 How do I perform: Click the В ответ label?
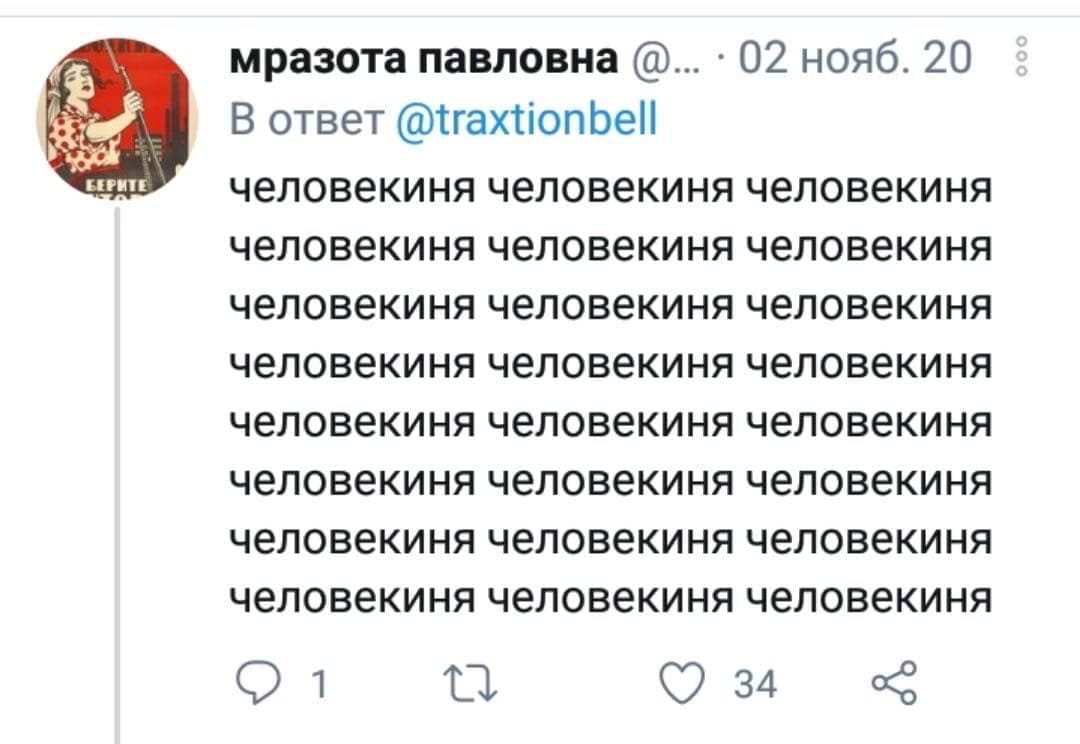pyautogui.click(x=307, y=119)
